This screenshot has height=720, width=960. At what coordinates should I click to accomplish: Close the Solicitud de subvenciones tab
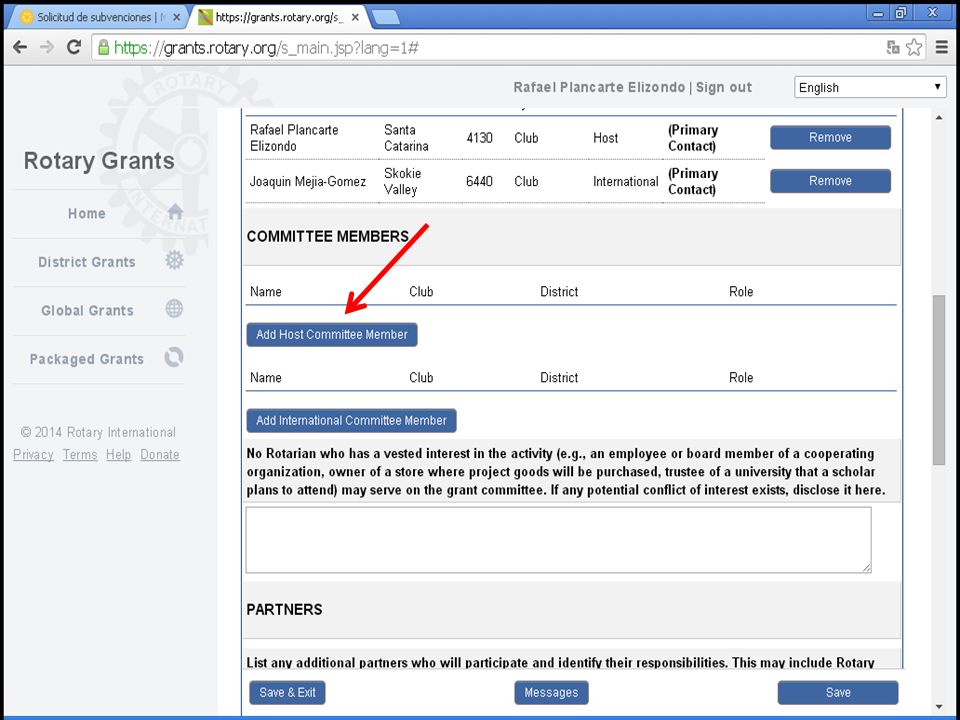[176, 17]
